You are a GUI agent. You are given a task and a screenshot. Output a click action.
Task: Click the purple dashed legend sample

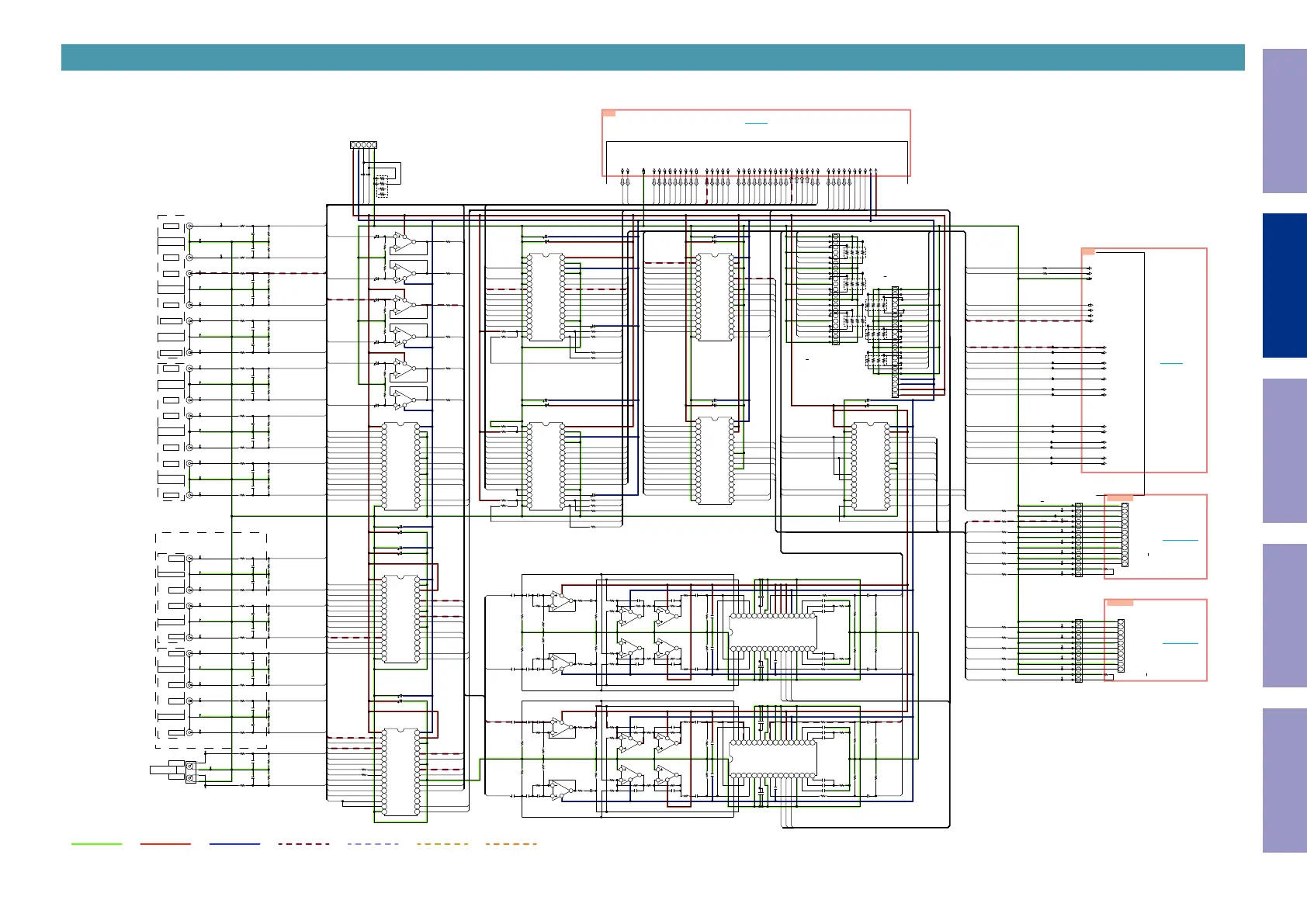tap(373, 844)
